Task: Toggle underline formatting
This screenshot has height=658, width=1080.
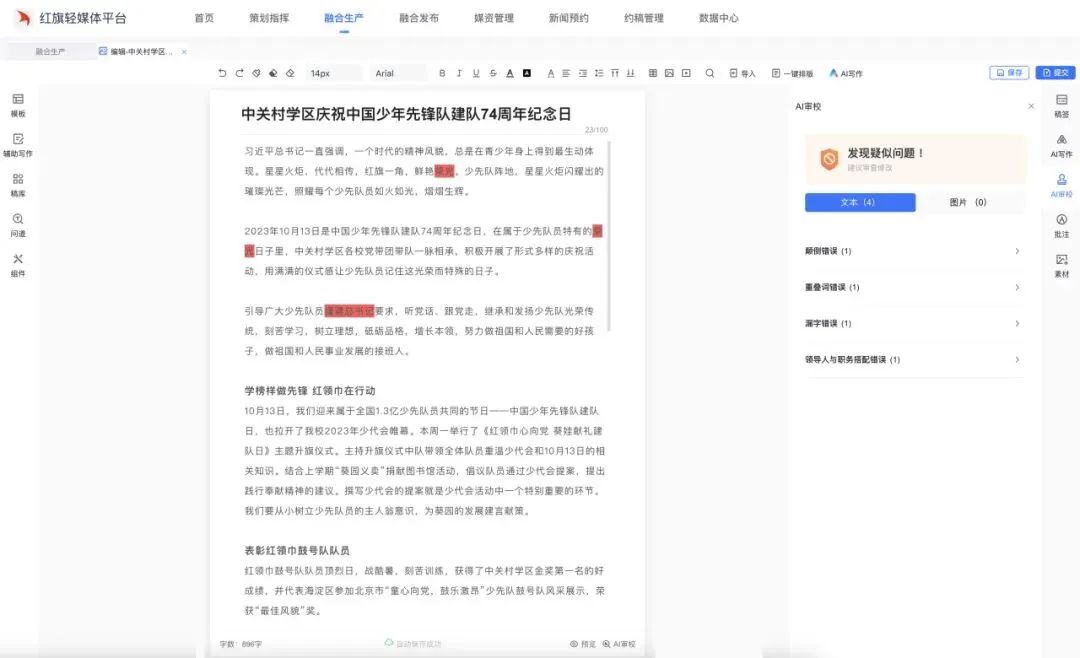Action: [x=476, y=73]
